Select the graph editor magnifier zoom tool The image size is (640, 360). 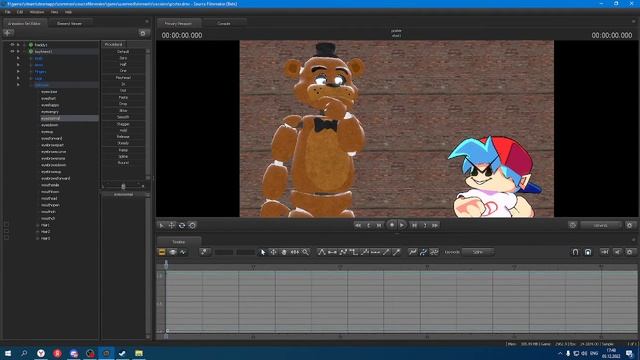(305, 252)
